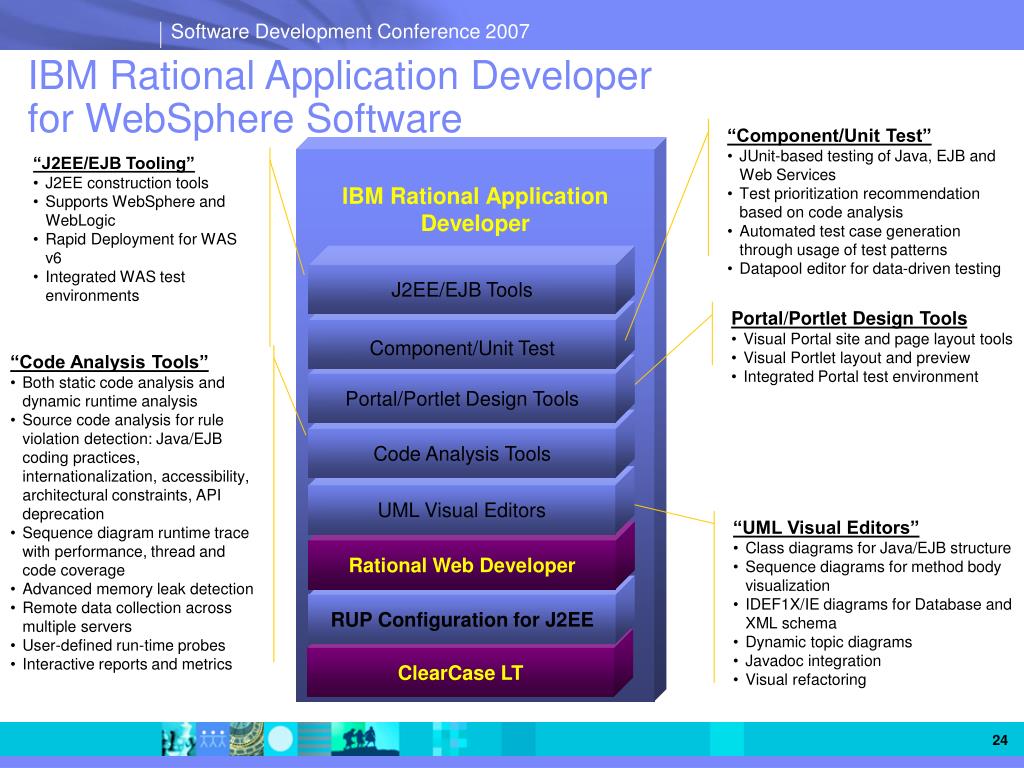Select the Code Analysis Tools block
Screen dimensions: 1024x768
tap(462, 453)
